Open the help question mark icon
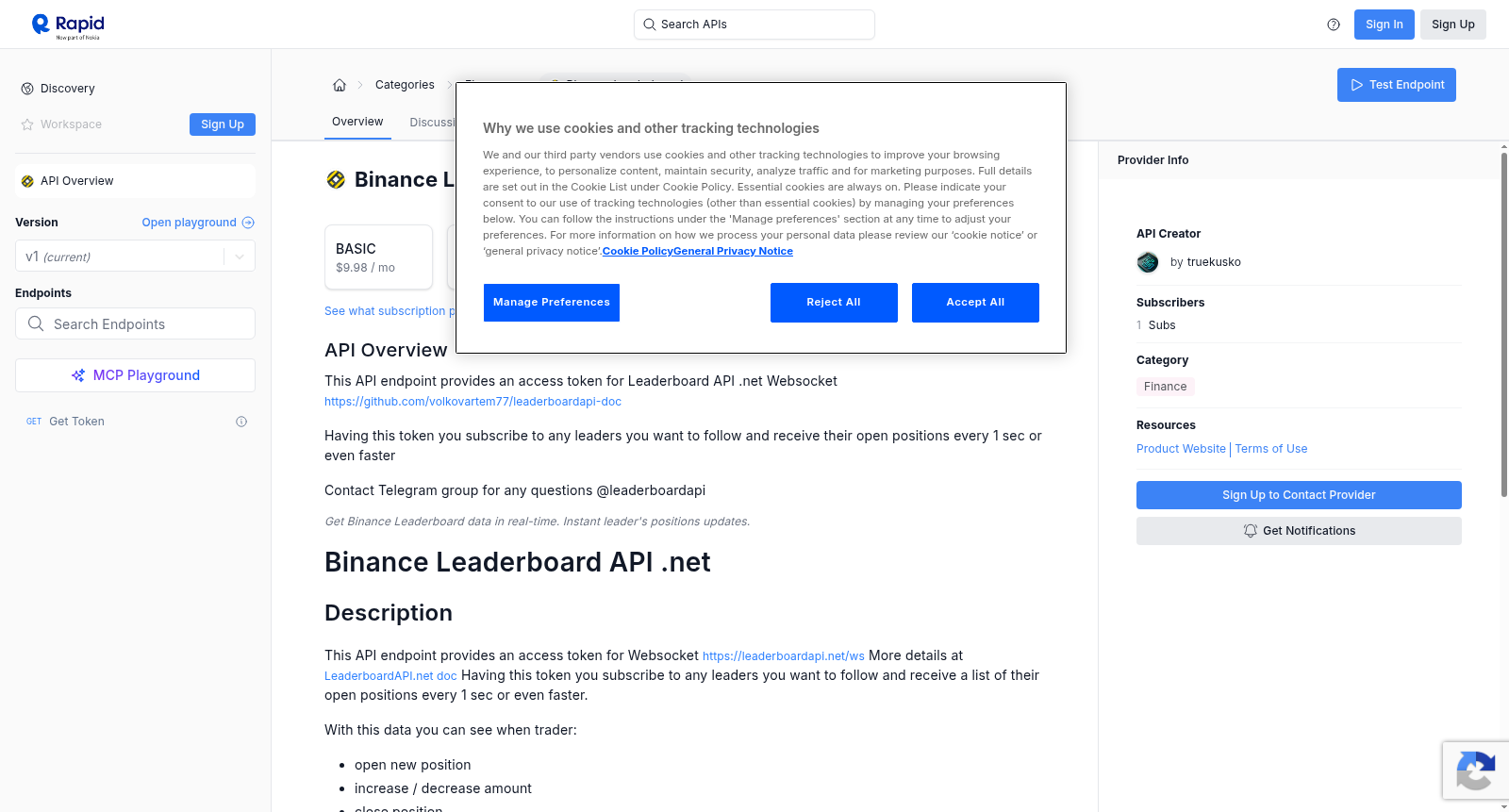1509x812 pixels. click(1334, 25)
